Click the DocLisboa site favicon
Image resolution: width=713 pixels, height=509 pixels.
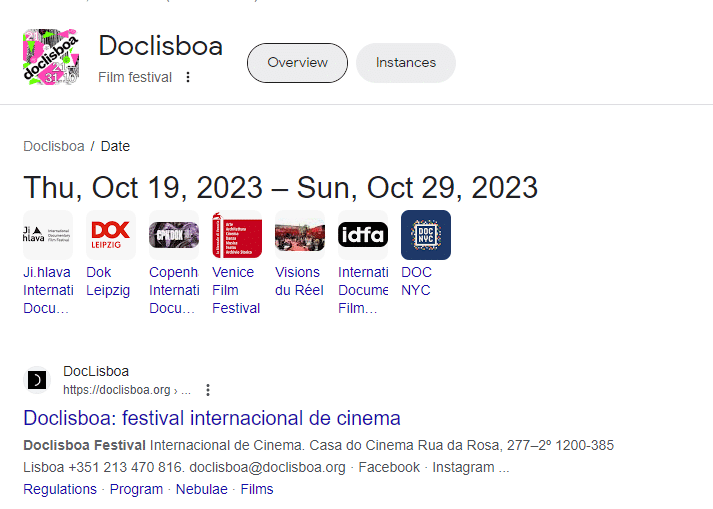coord(37,380)
